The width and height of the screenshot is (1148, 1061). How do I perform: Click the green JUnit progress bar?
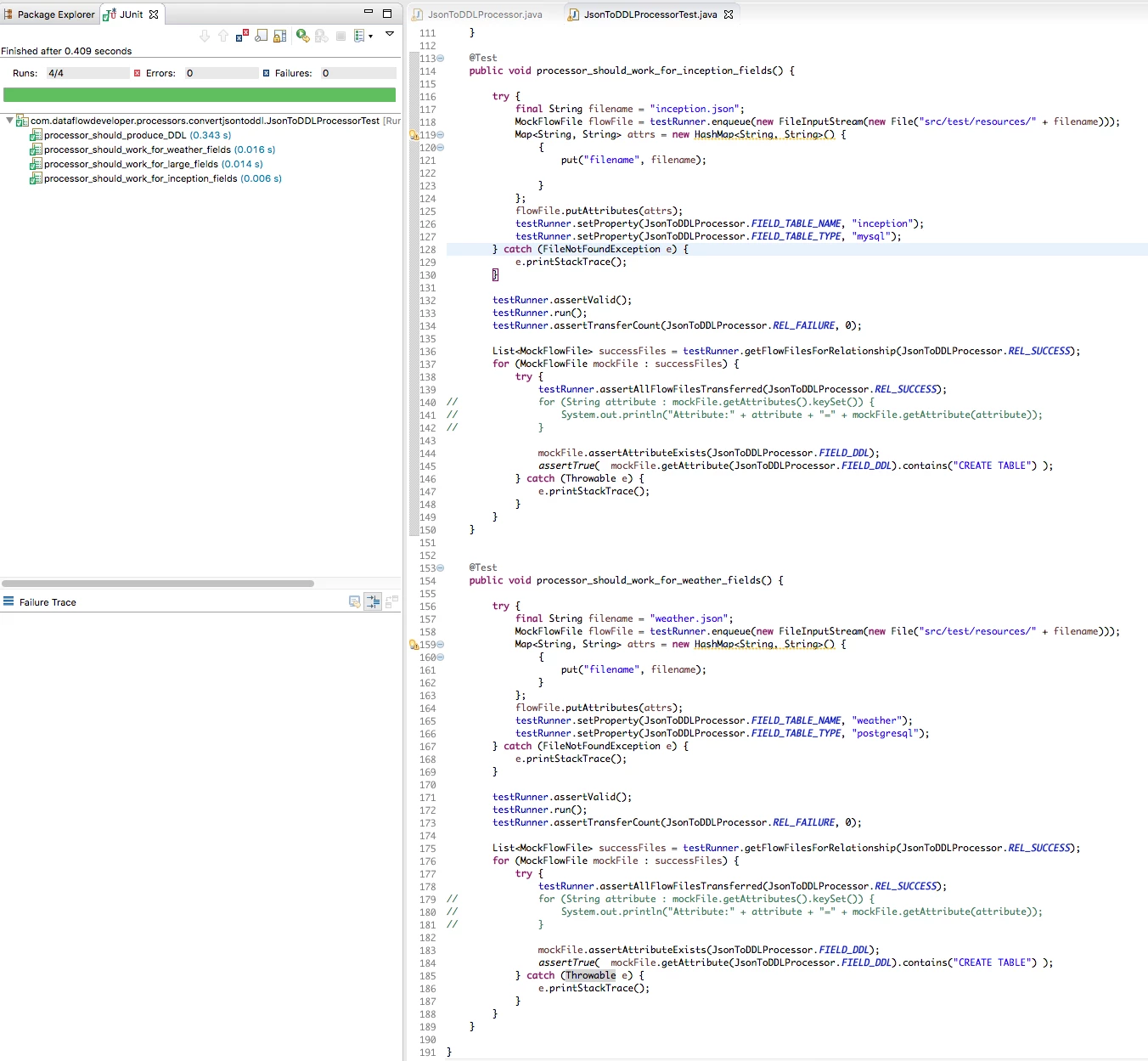click(200, 95)
